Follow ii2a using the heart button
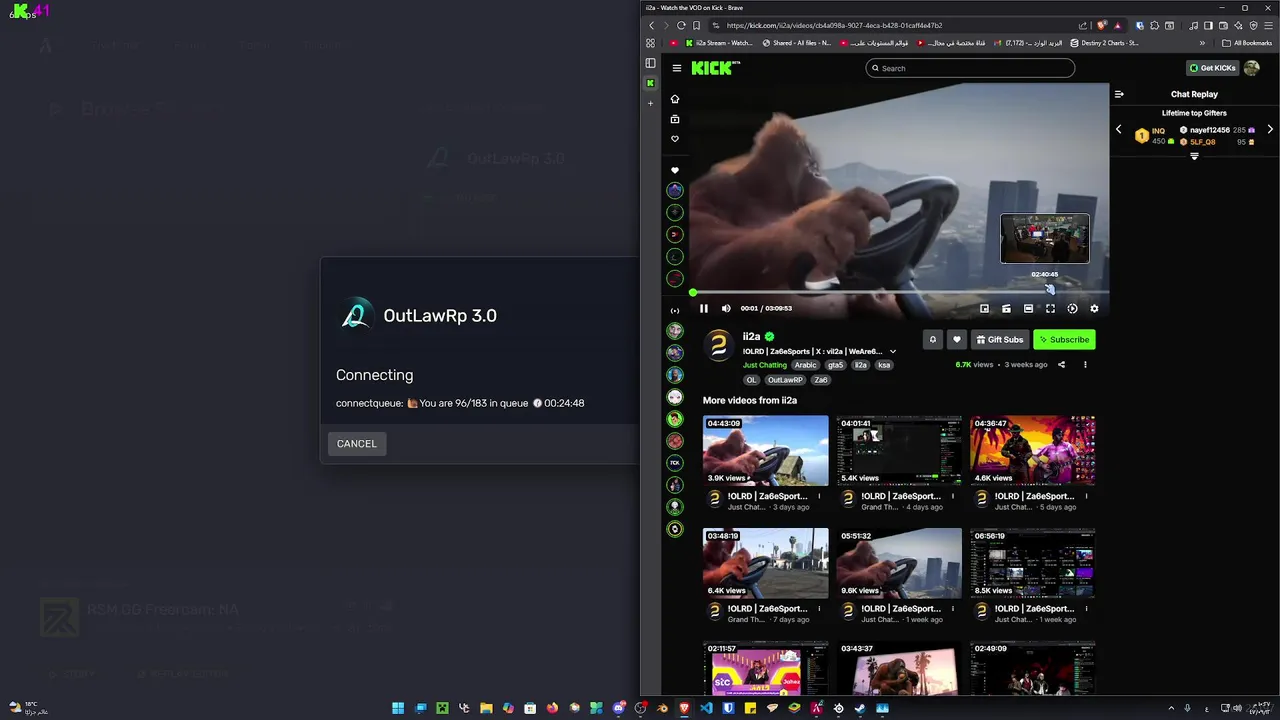This screenshot has height=720, width=1280. point(957,340)
